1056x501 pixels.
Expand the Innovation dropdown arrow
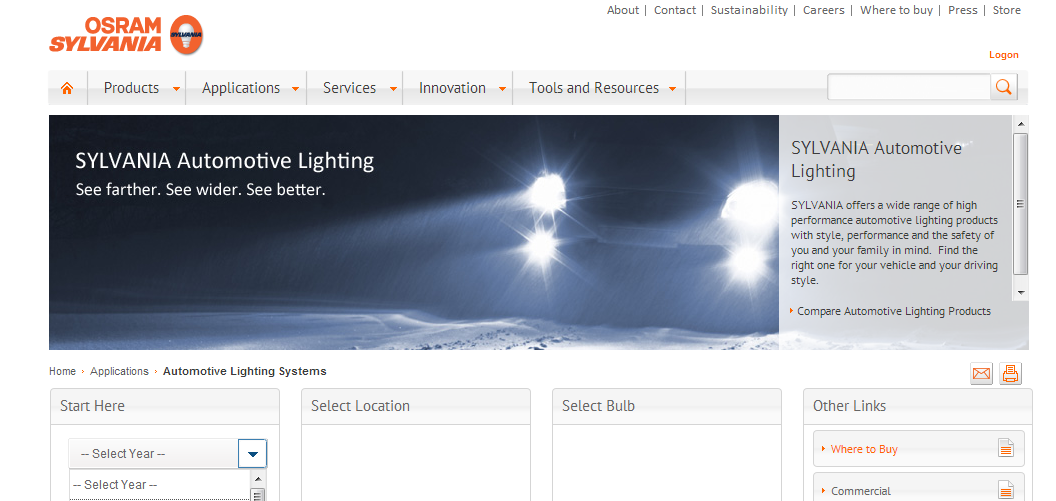pyautogui.click(x=502, y=89)
